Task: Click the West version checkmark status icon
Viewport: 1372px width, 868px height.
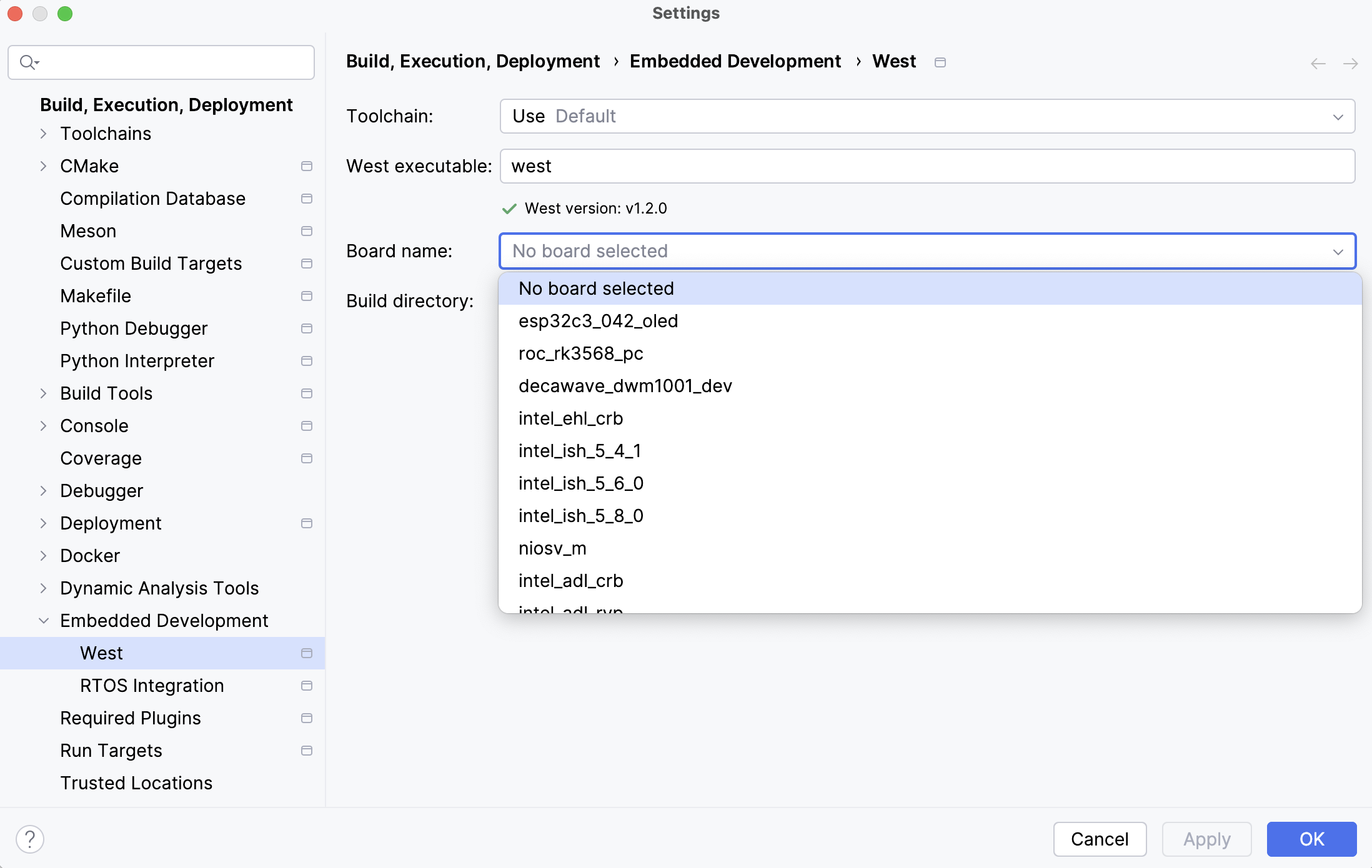Action: (510, 208)
